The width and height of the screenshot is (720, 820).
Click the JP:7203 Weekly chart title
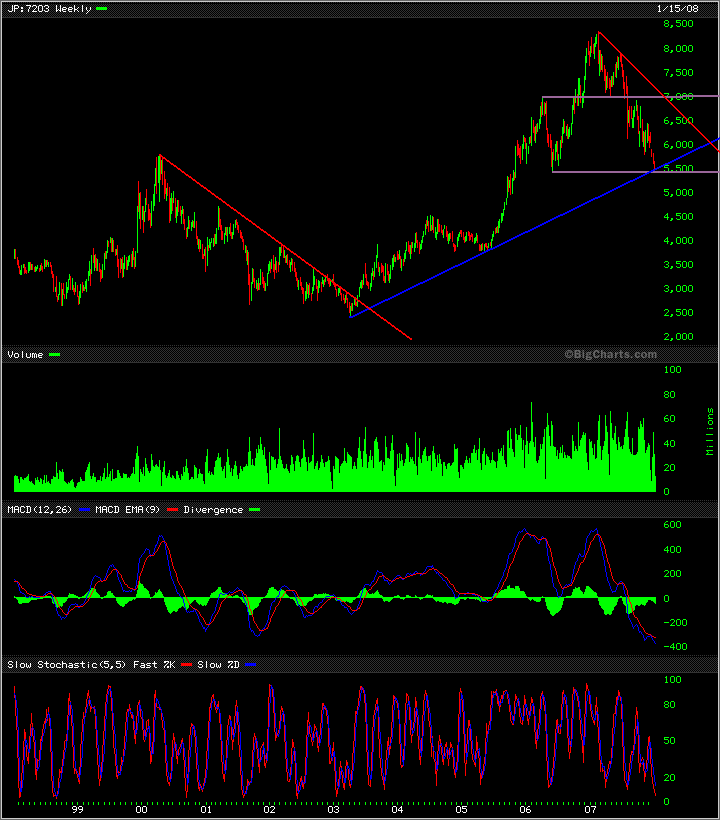48,8
